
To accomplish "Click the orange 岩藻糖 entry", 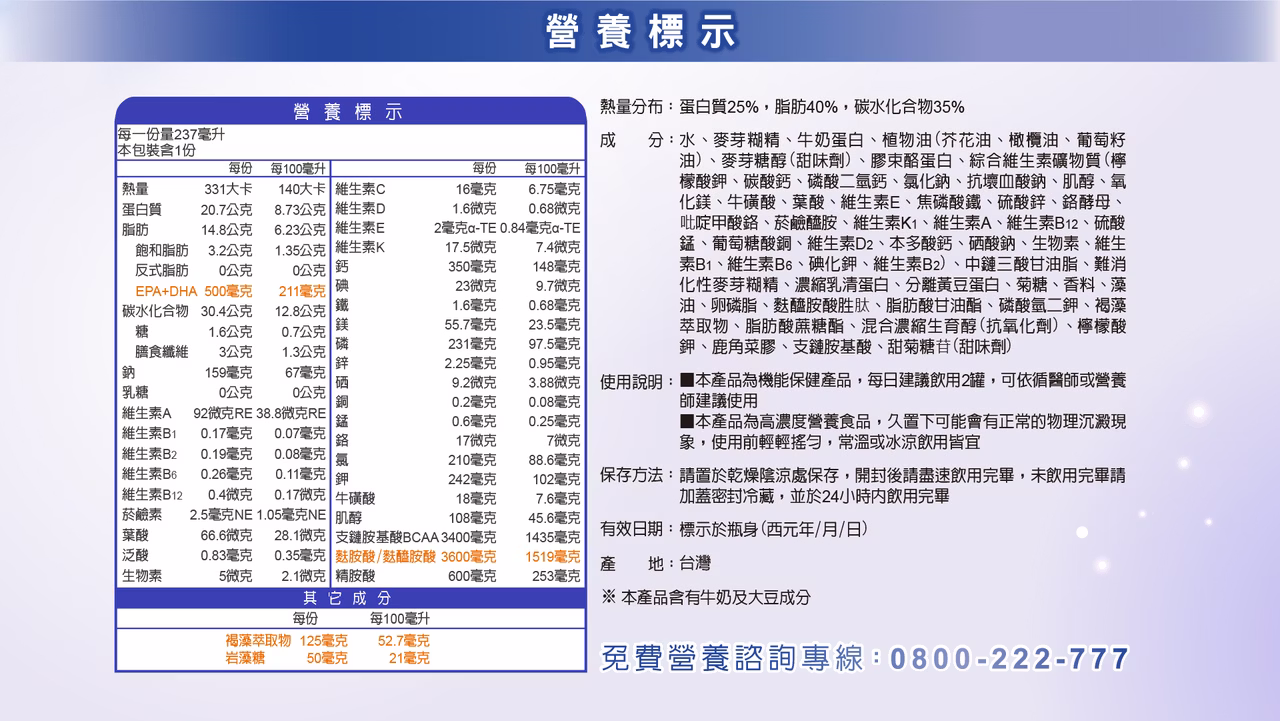I will [x=244, y=657].
